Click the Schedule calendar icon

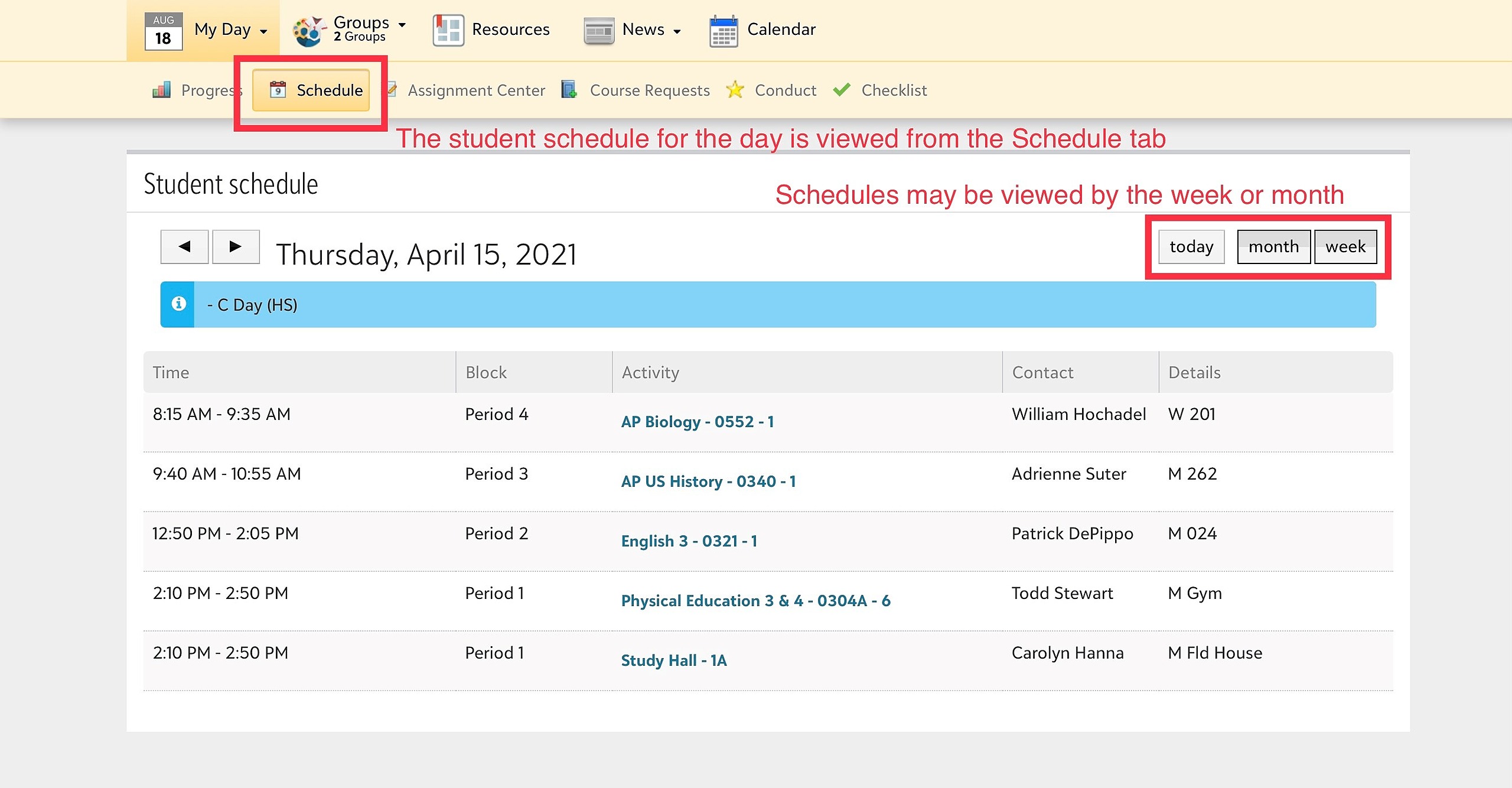(278, 90)
